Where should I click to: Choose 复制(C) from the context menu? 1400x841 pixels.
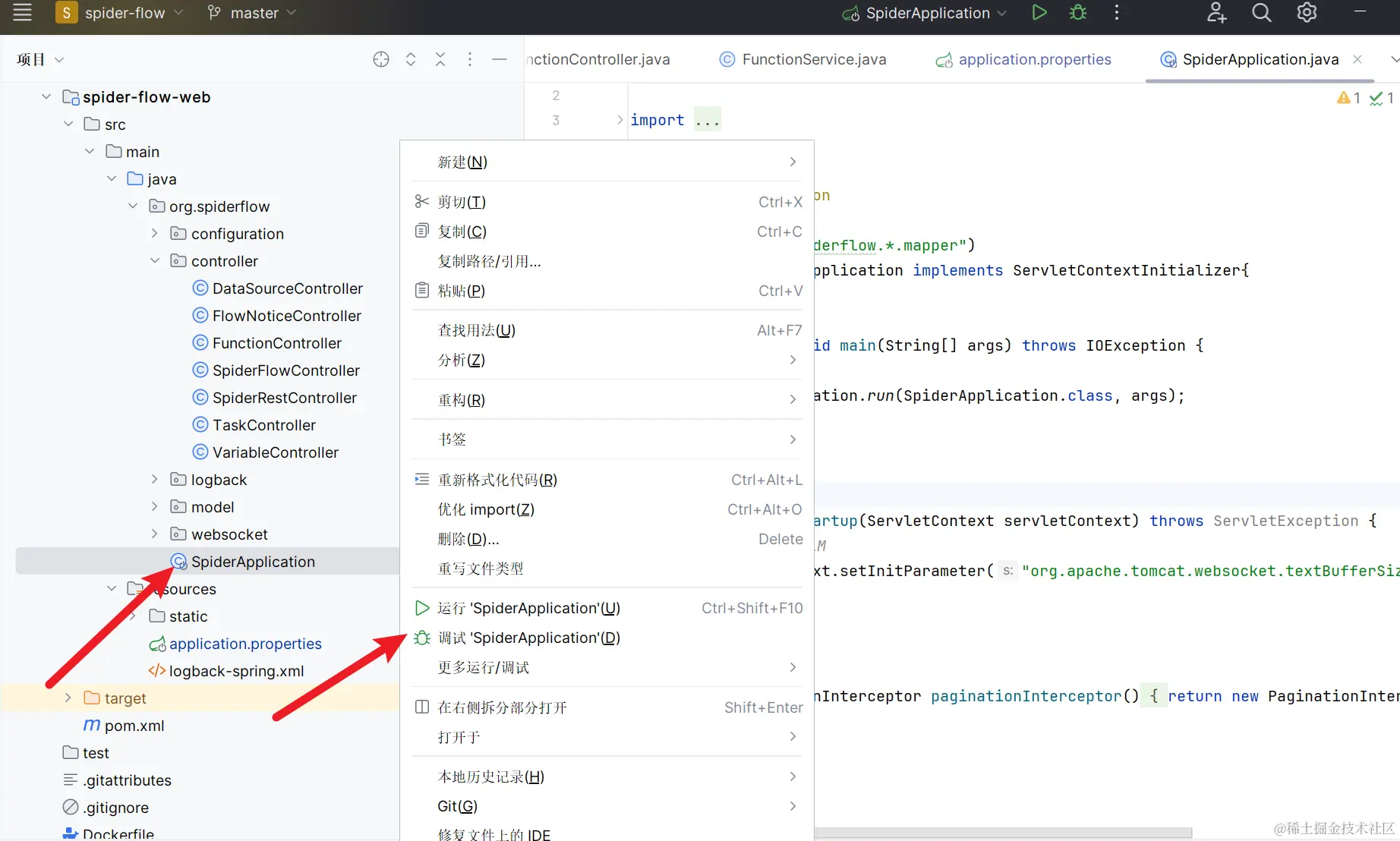607,232
